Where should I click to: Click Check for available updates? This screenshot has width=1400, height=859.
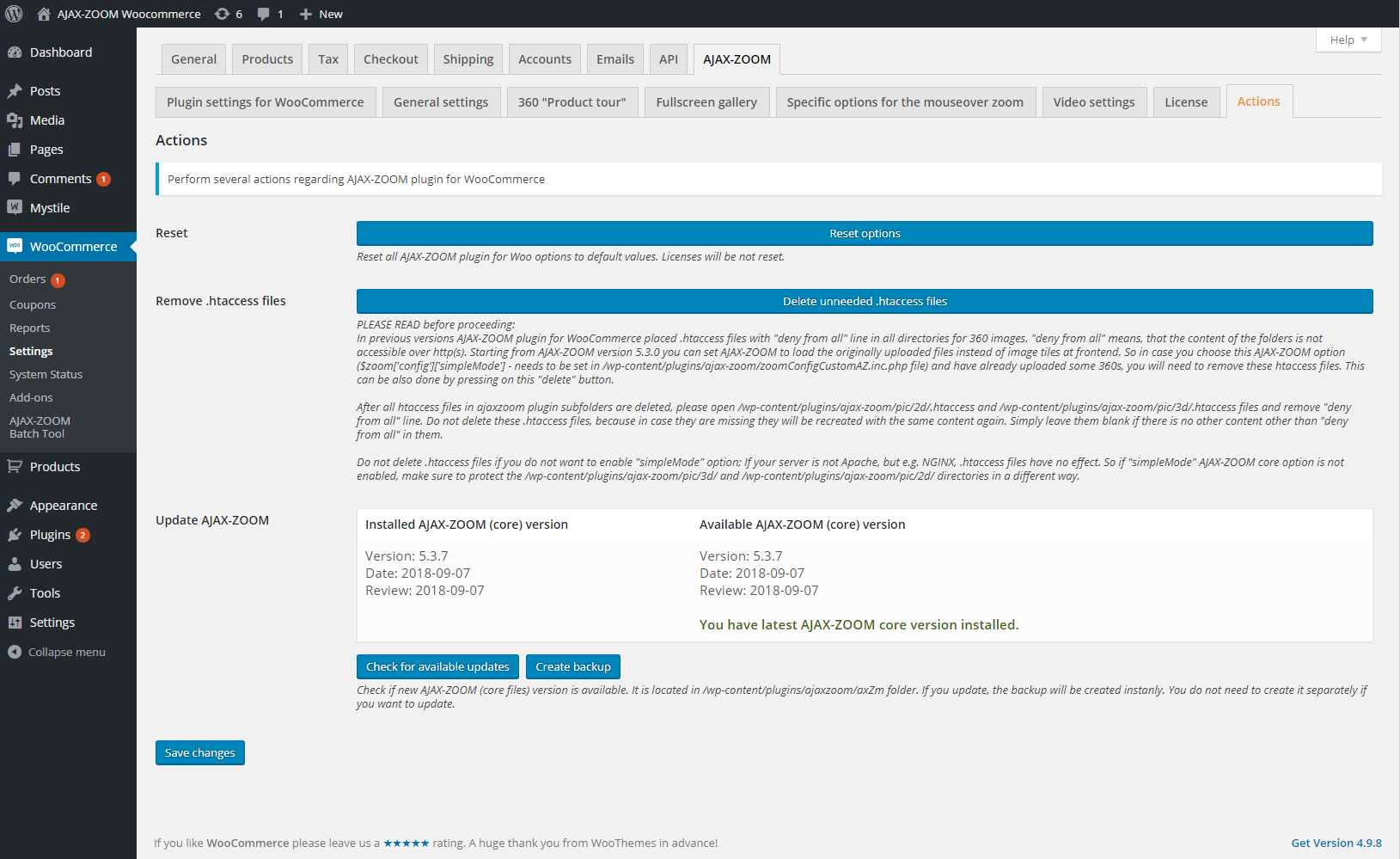tap(437, 667)
